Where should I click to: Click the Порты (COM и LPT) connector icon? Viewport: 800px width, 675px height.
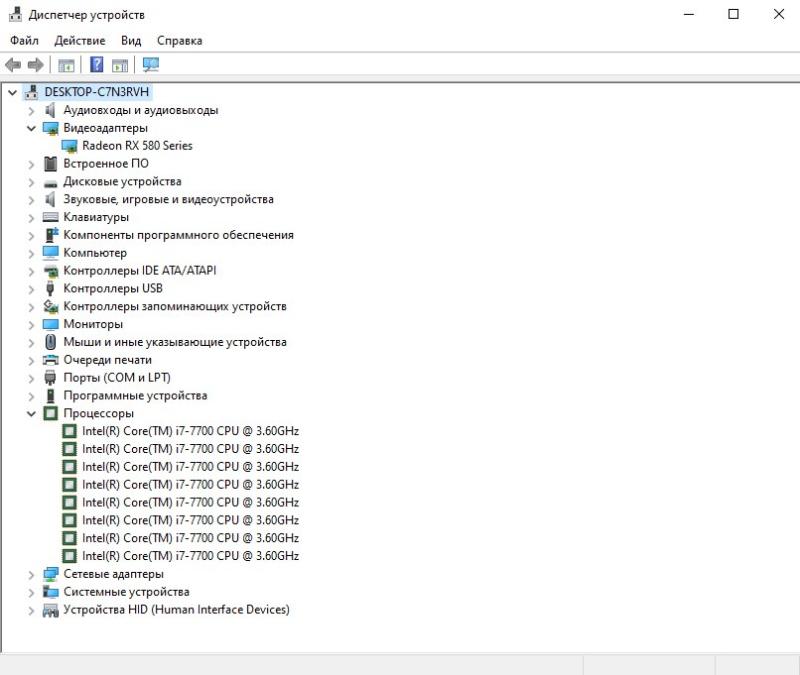coord(50,378)
